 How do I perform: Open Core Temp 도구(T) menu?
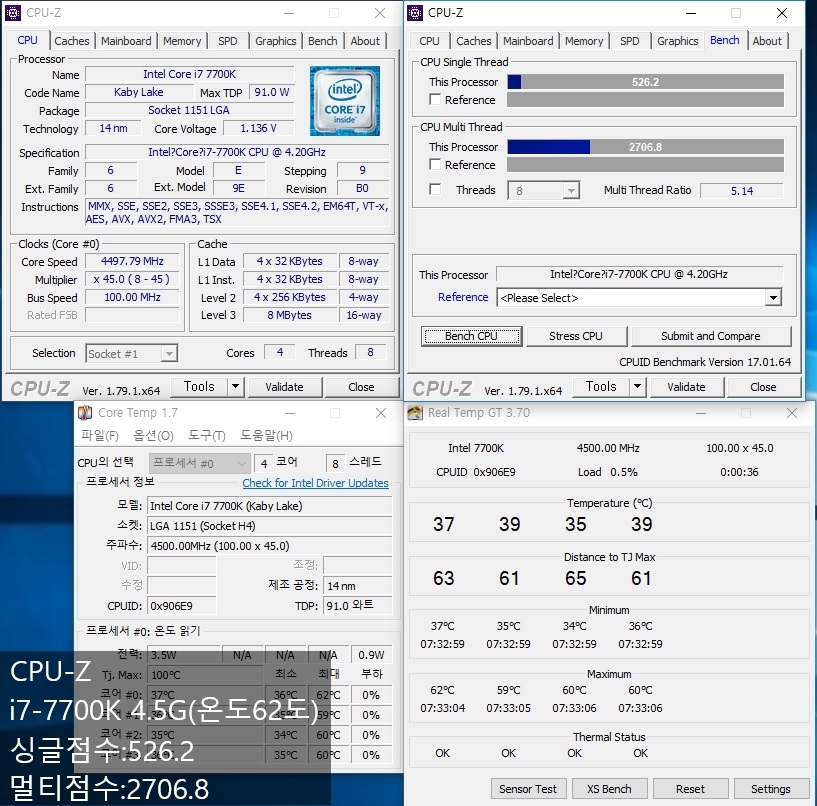(x=207, y=435)
